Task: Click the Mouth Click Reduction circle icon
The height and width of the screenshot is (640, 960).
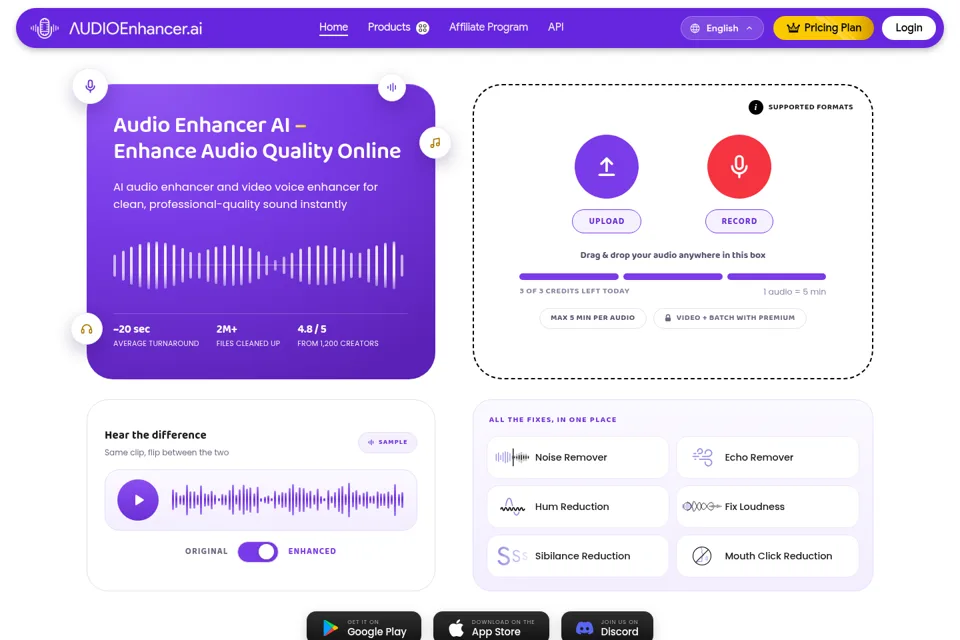Action: pyautogui.click(x=702, y=556)
